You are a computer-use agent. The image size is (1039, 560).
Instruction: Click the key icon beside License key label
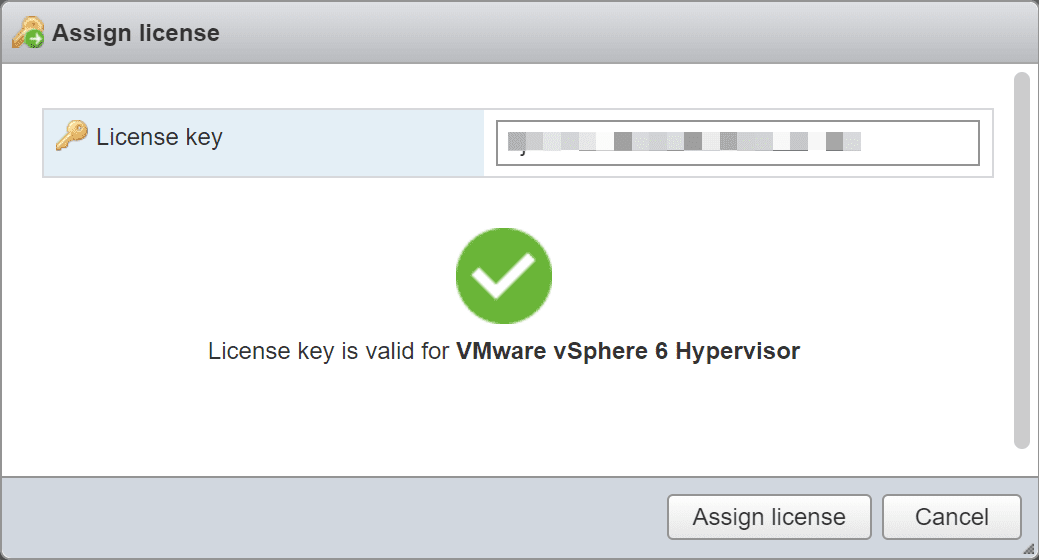coord(71,136)
